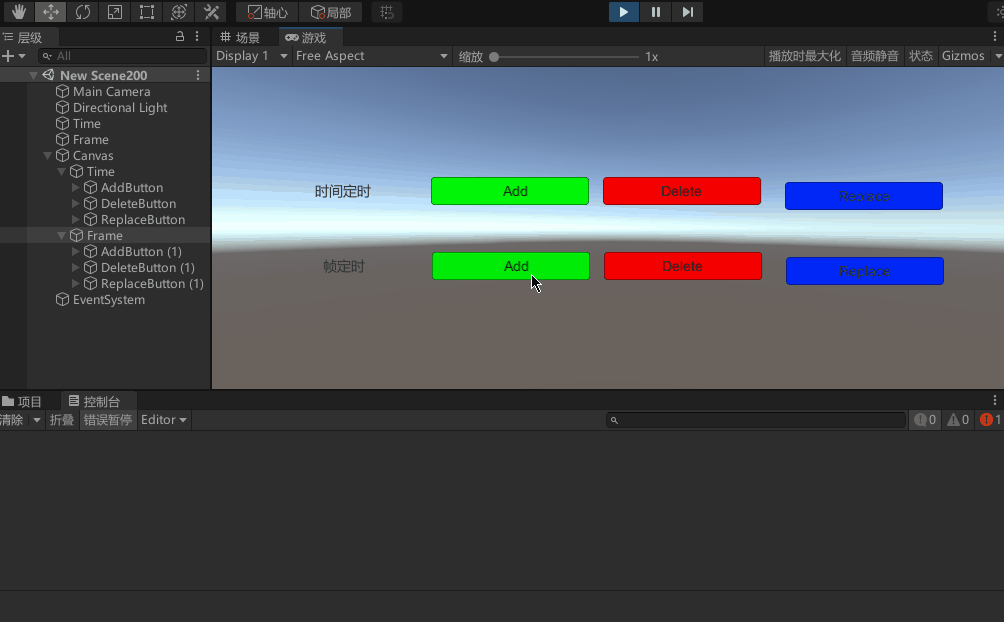Select the combined Transform tool
Image resolution: width=1004 pixels, height=622 pixels.
pyautogui.click(x=179, y=12)
